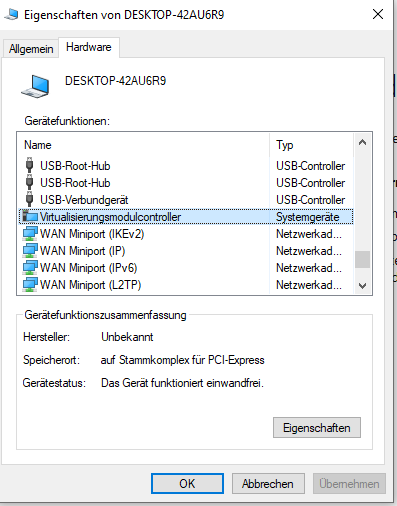Sort the device list by Typ column
Image resolution: width=397 pixels, height=506 pixels.
311,145
